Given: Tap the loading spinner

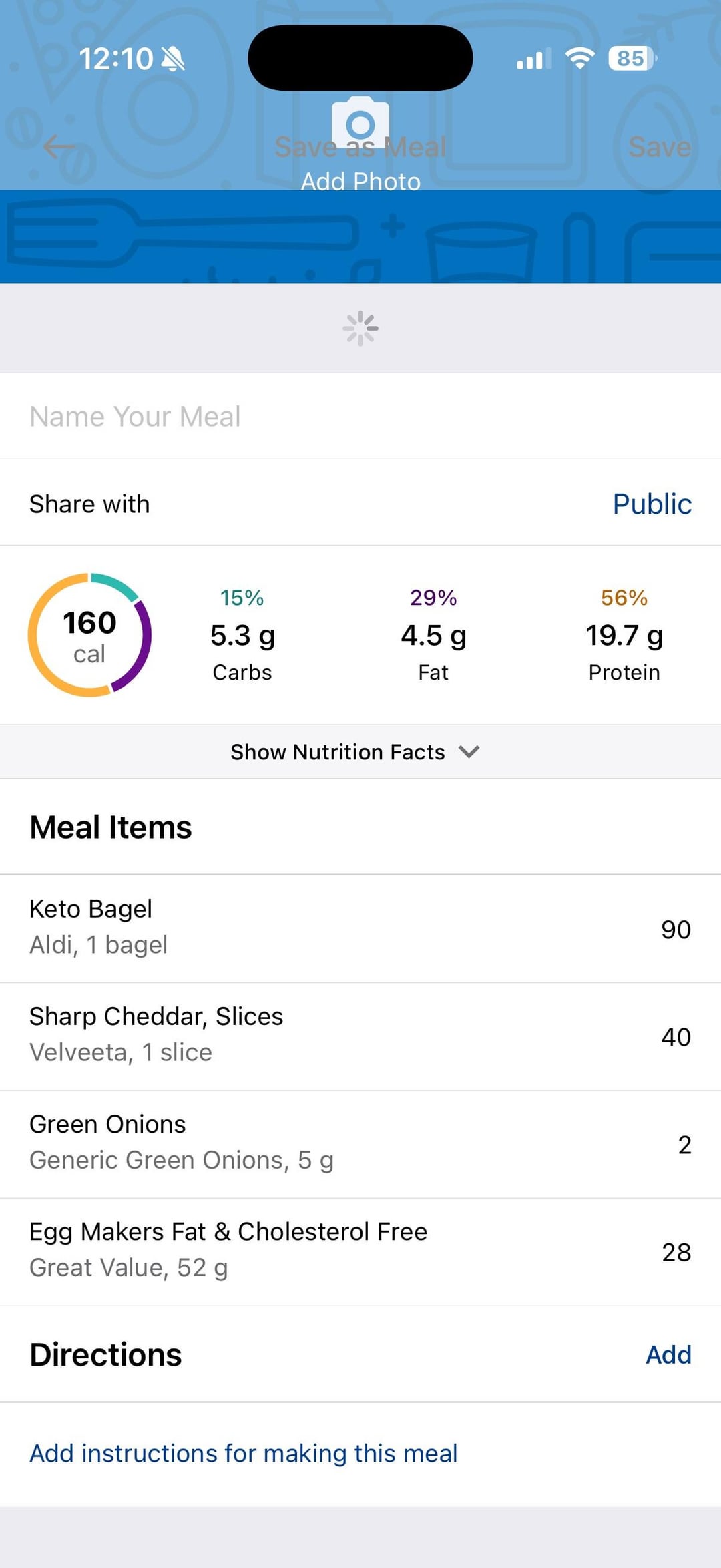Looking at the screenshot, I should coord(360,328).
